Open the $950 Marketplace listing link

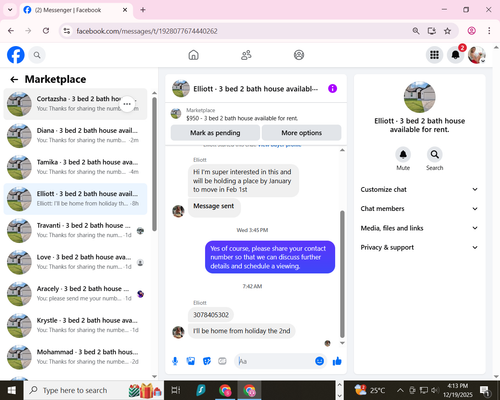click(242, 118)
